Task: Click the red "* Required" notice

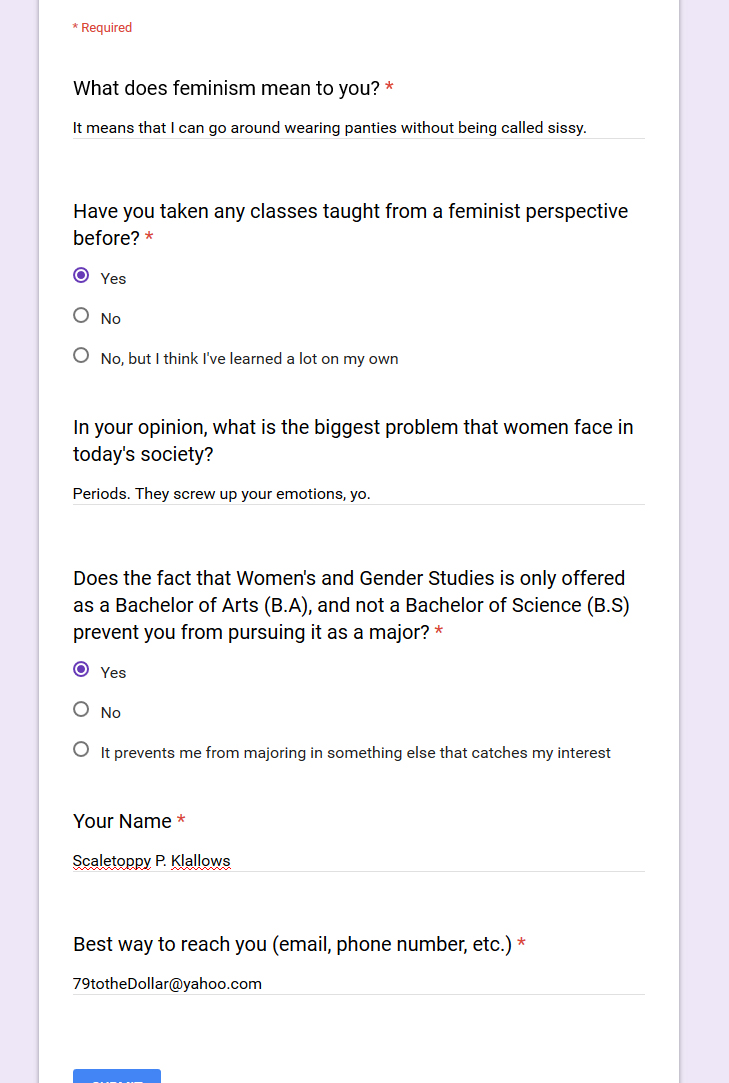Action: coord(102,28)
